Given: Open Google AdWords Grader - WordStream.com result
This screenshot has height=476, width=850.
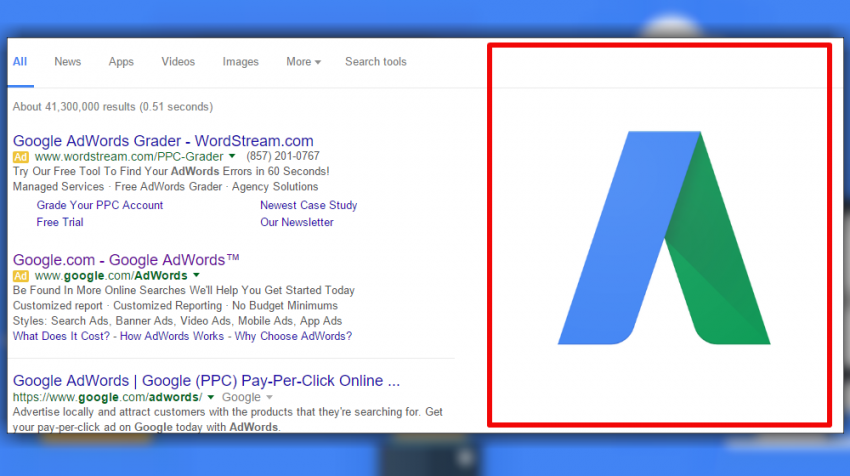Looking at the screenshot, I should pyautogui.click(x=163, y=141).
